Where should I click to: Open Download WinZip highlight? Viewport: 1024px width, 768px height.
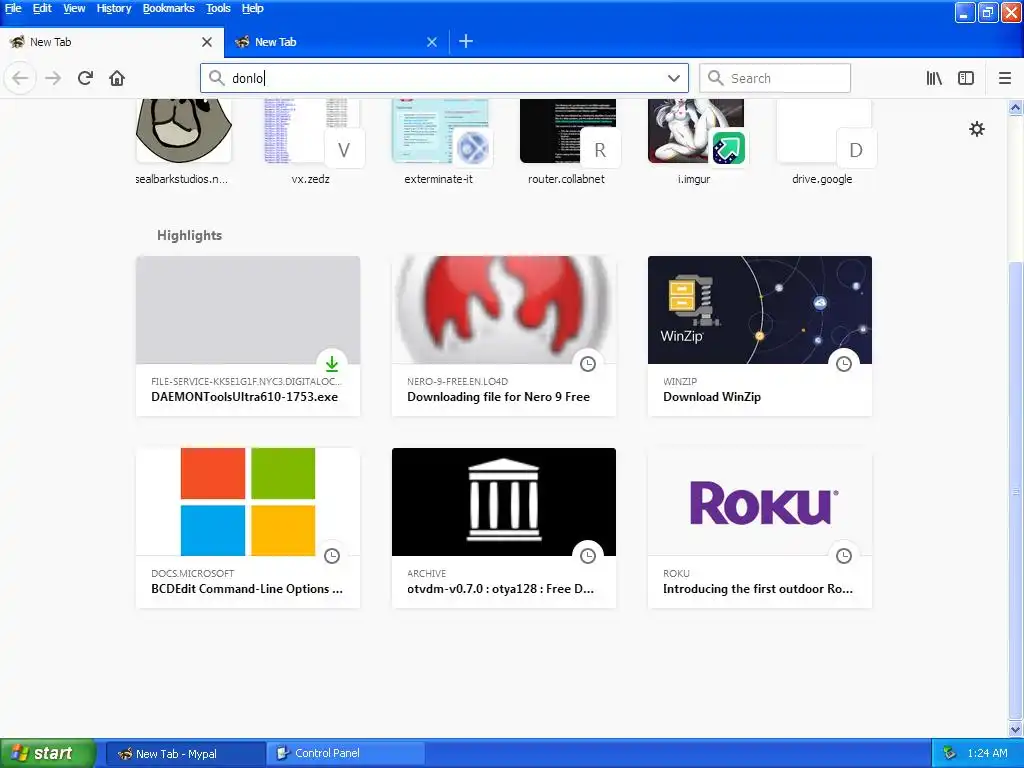(760, 336)
